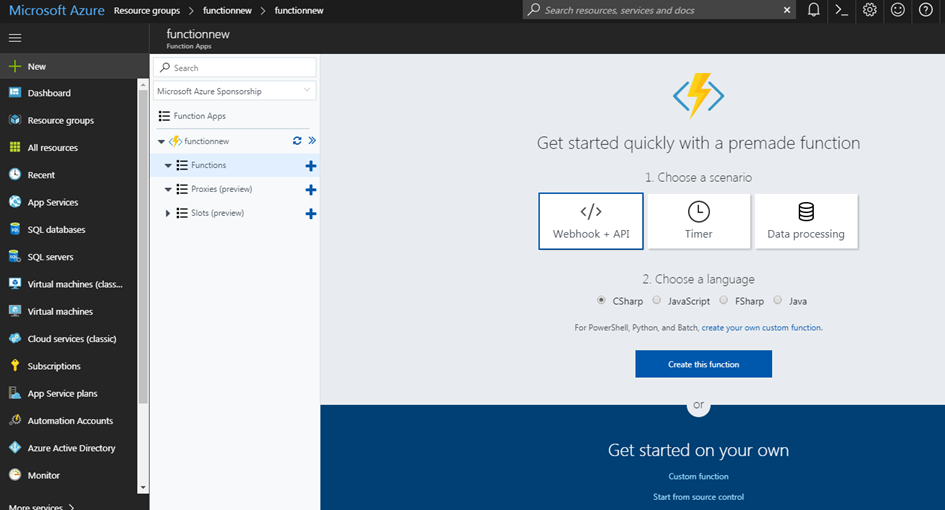Expand the Slots (preview) node
Screen dimensions: 945x510
click(168, 213)
